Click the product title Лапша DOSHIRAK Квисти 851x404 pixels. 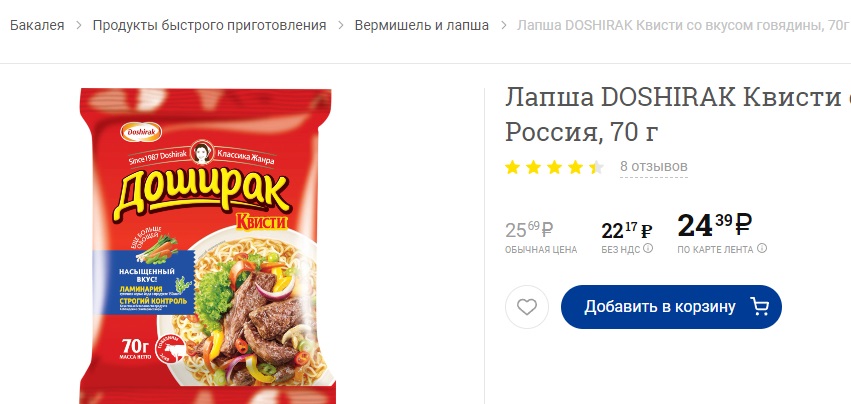point(678,115)
